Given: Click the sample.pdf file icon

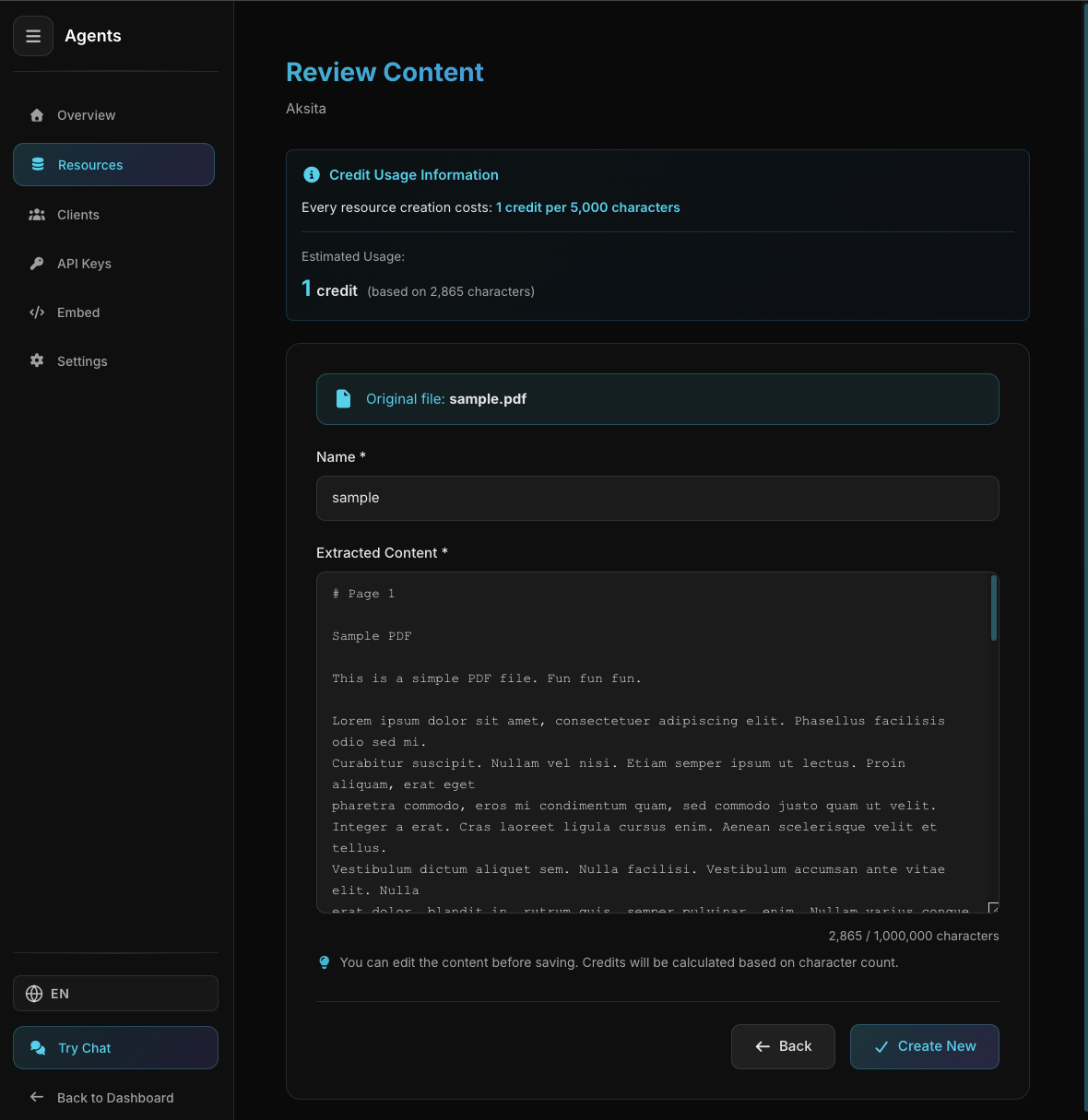Looking at the screenshot, I should coord(343,399).
